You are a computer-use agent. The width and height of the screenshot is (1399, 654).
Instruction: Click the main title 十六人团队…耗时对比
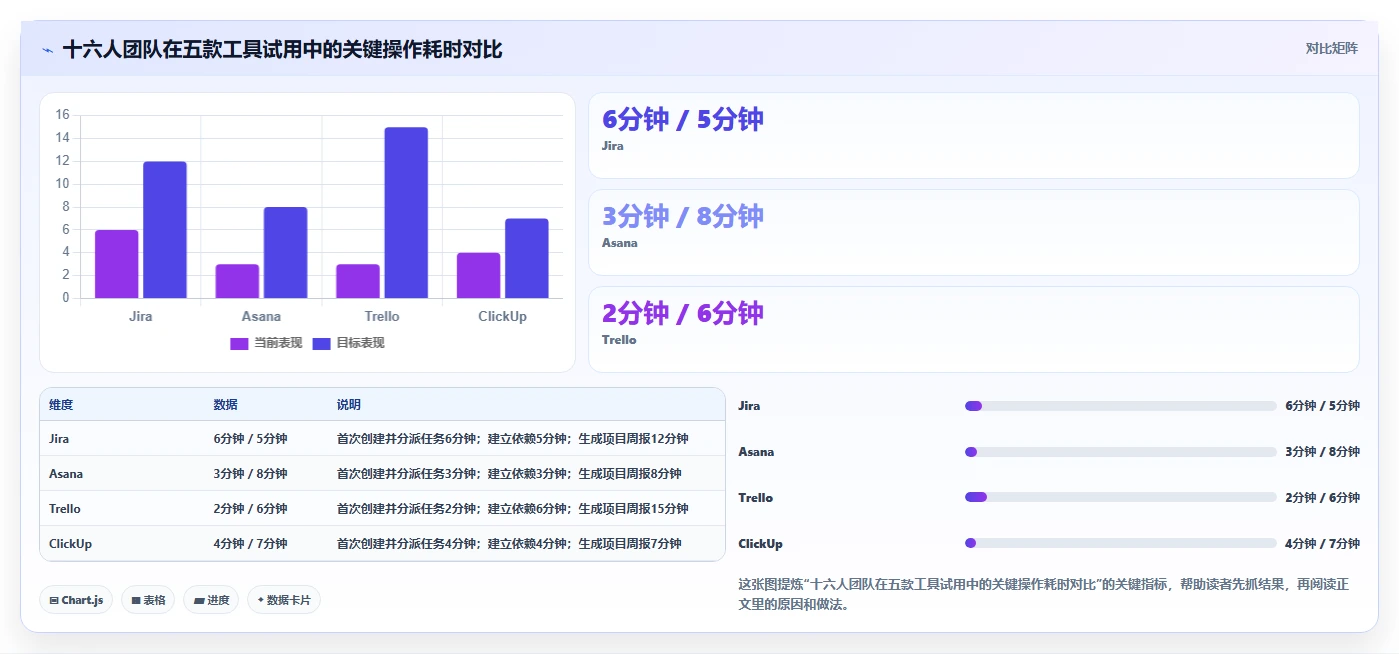pyautogui.click(x=282, y=49)
